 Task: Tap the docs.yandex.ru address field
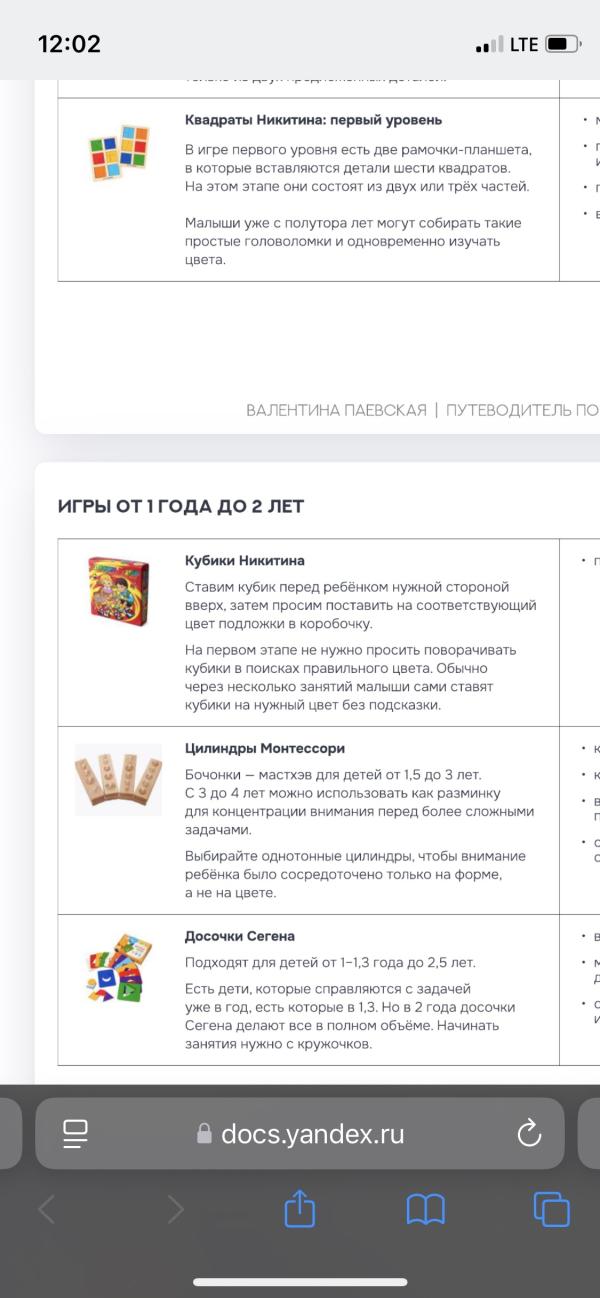click(x=300, y=1133)
